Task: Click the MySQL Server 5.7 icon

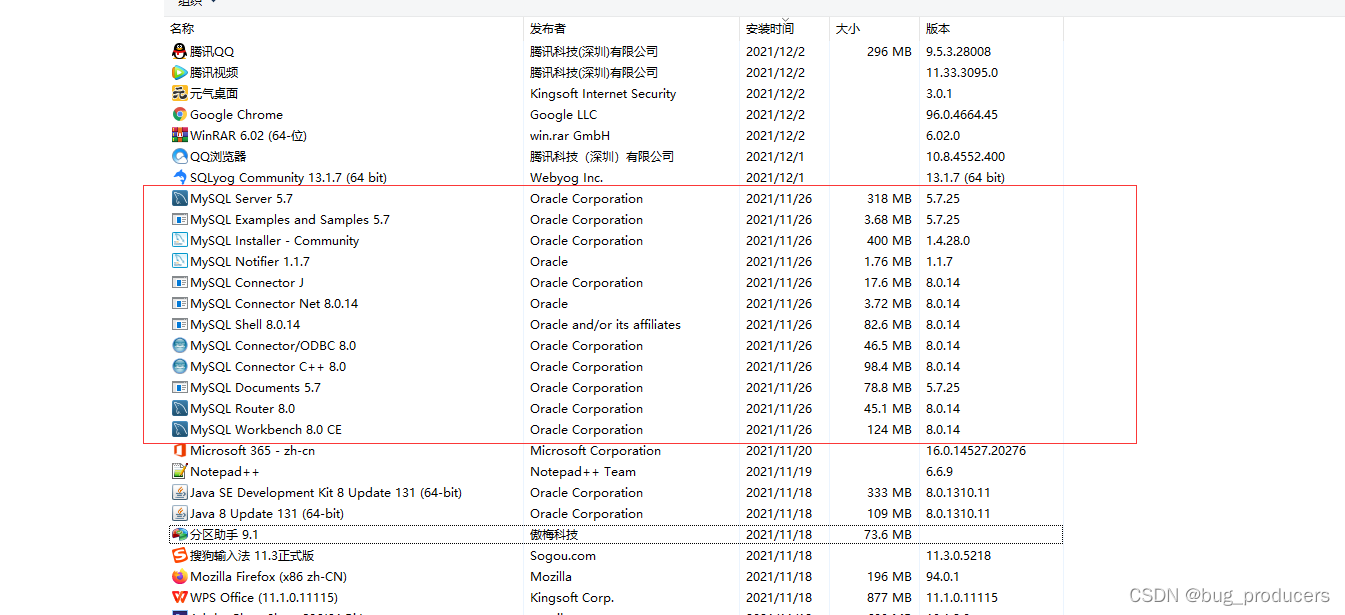Action: 179,198
